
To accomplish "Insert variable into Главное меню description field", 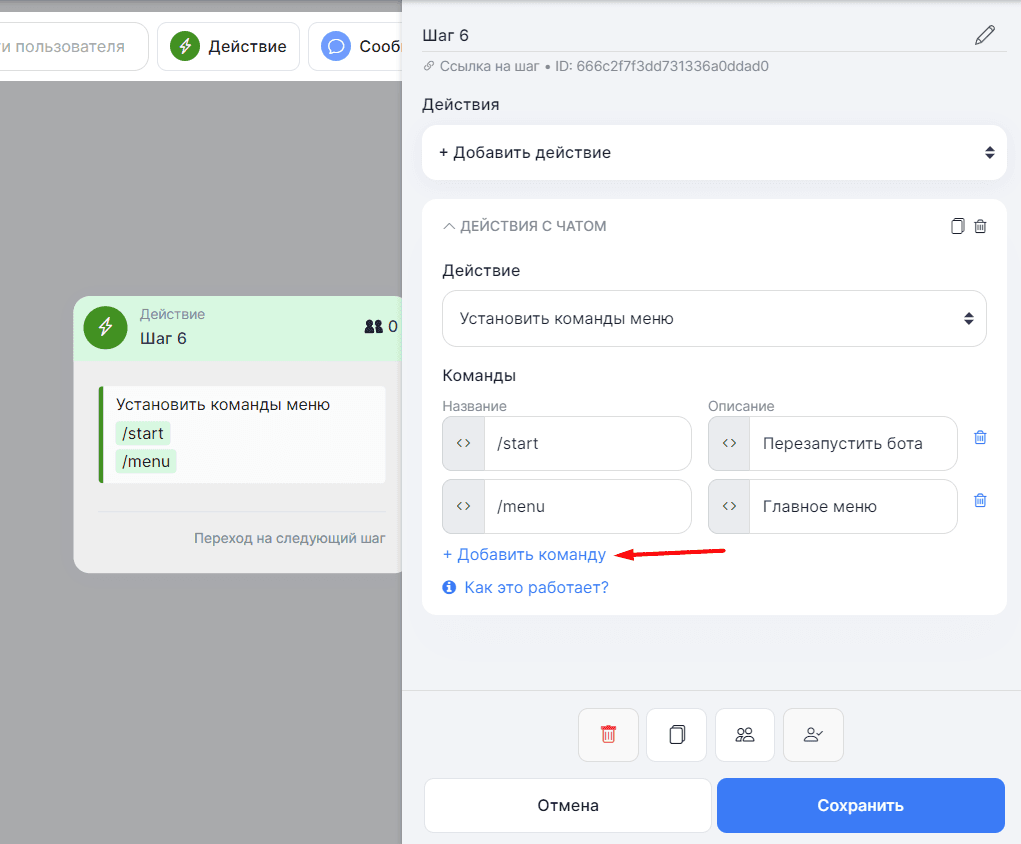I will 729,506.
